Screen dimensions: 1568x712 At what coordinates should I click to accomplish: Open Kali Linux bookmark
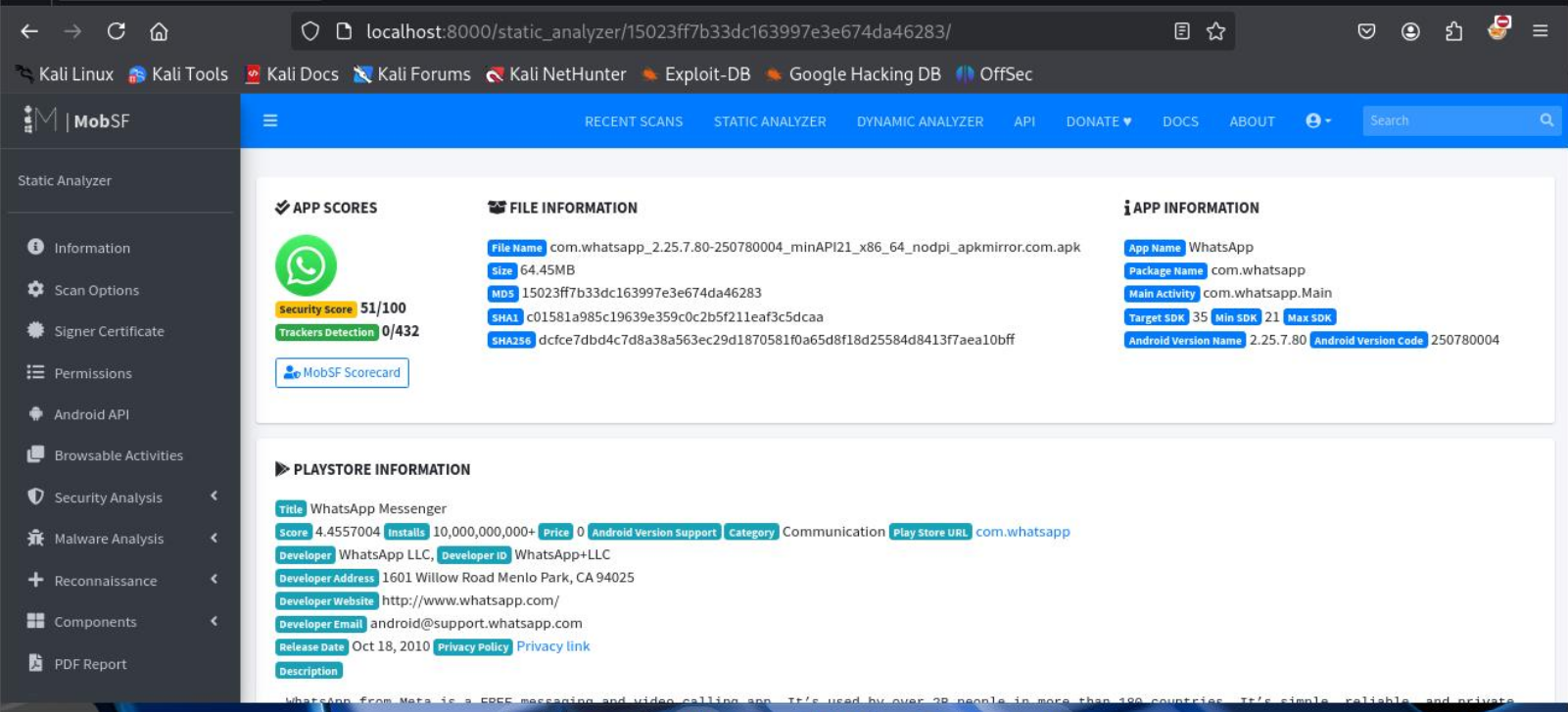click(66, 74)
